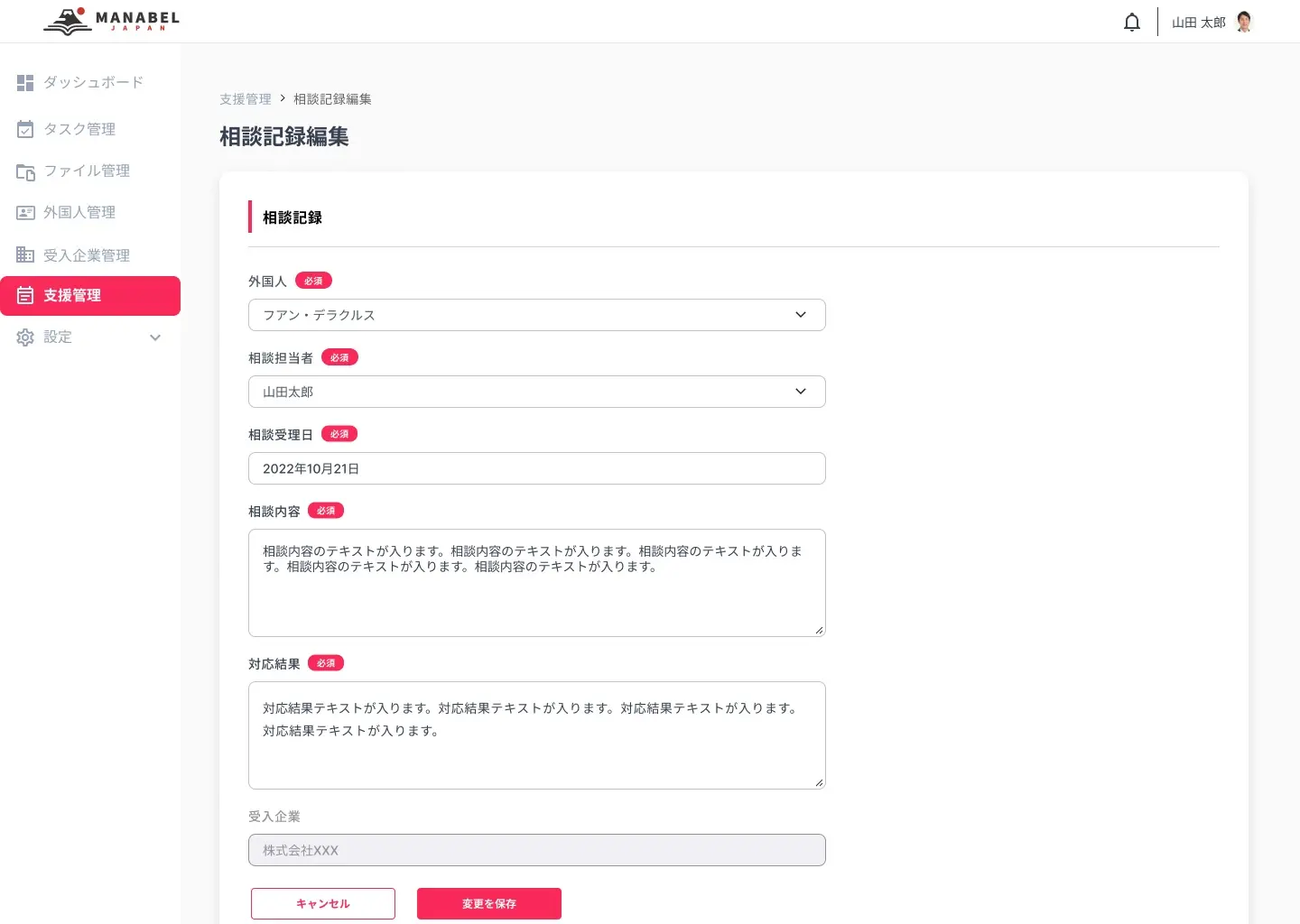The image size is (1300, 924).
Task: Select the task management (タスク管理) icon
Action: (25, 129)
